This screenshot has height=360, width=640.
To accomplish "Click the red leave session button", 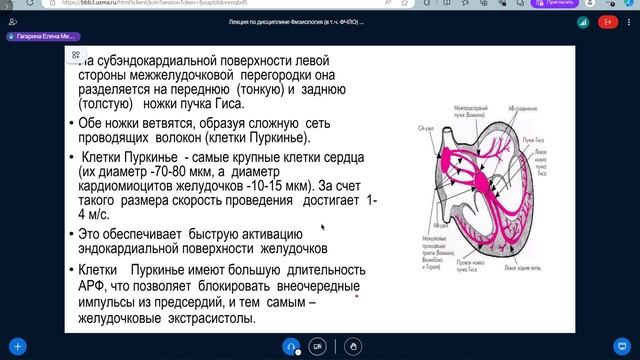I will [608, 22].
